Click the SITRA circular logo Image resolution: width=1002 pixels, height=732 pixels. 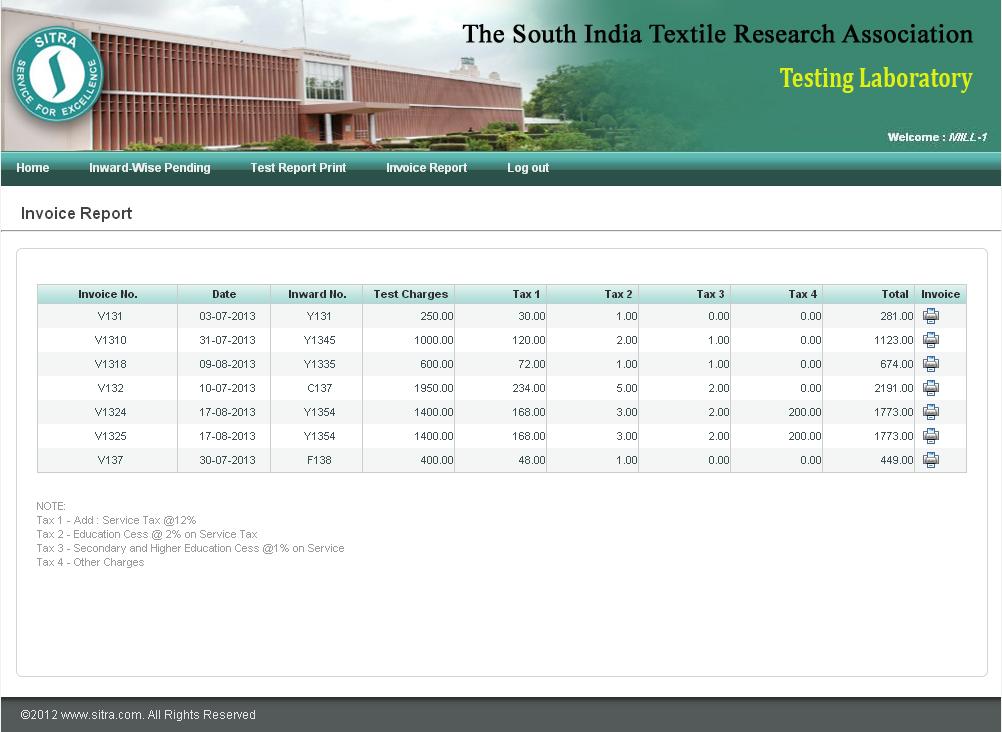pyautogui.click(x=57, y=74)
